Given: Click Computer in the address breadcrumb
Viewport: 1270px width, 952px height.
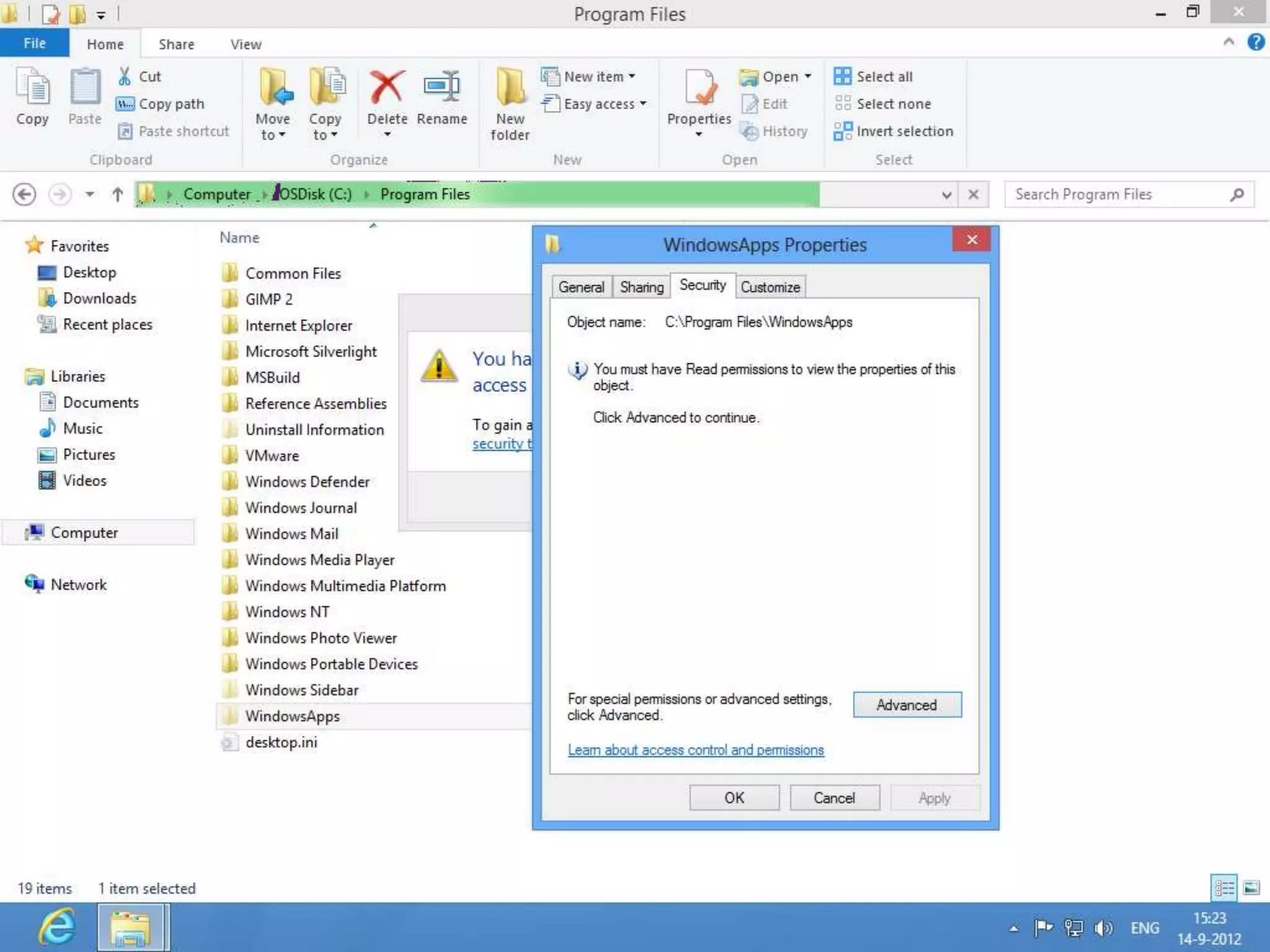Looking at the screenshot, I should (x=217, y=194).
